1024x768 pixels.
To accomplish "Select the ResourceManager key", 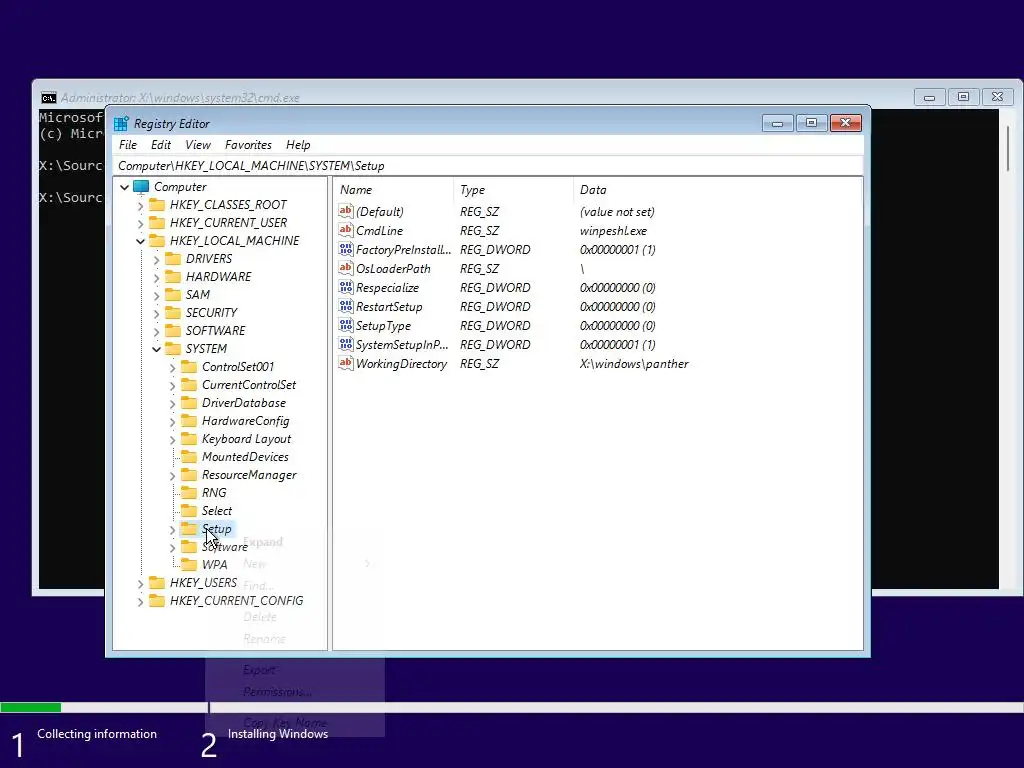I will click(249, 475).
